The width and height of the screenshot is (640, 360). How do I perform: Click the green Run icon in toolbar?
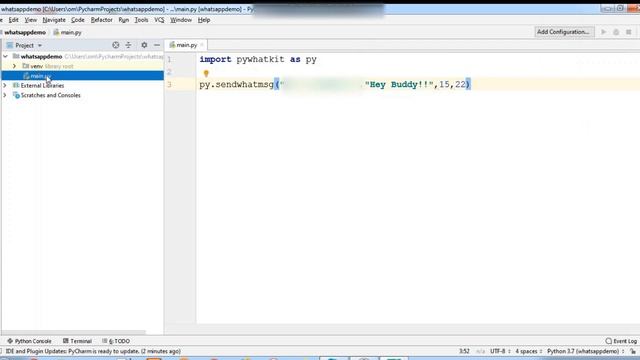click(x=603, y=32)
